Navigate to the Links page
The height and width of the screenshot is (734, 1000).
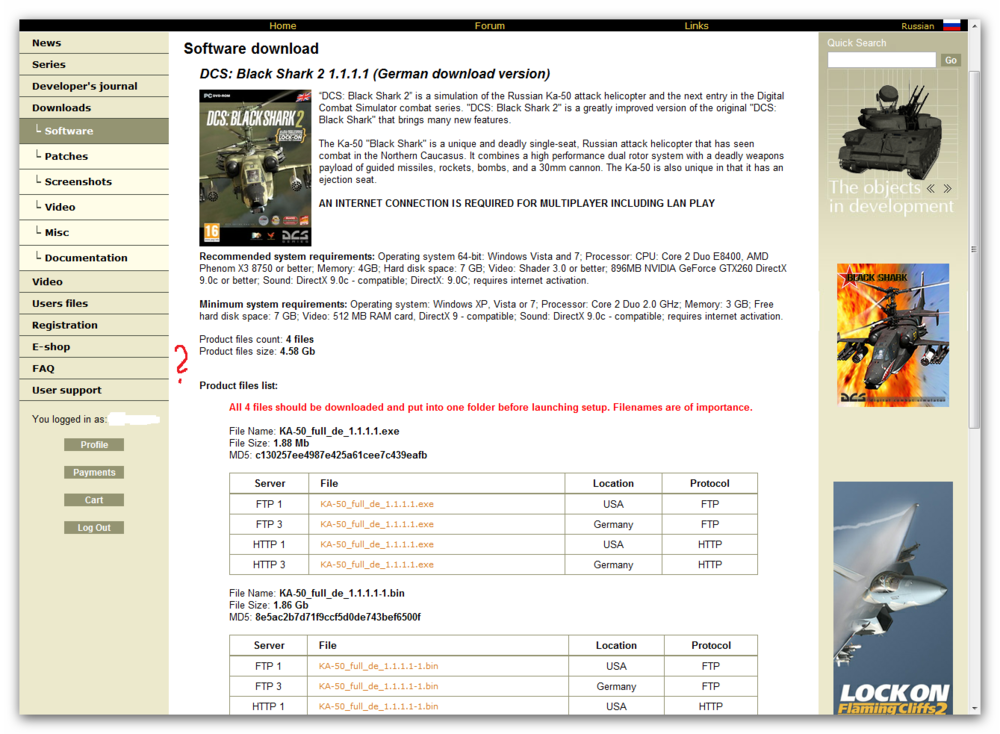[x=696, y=25]
